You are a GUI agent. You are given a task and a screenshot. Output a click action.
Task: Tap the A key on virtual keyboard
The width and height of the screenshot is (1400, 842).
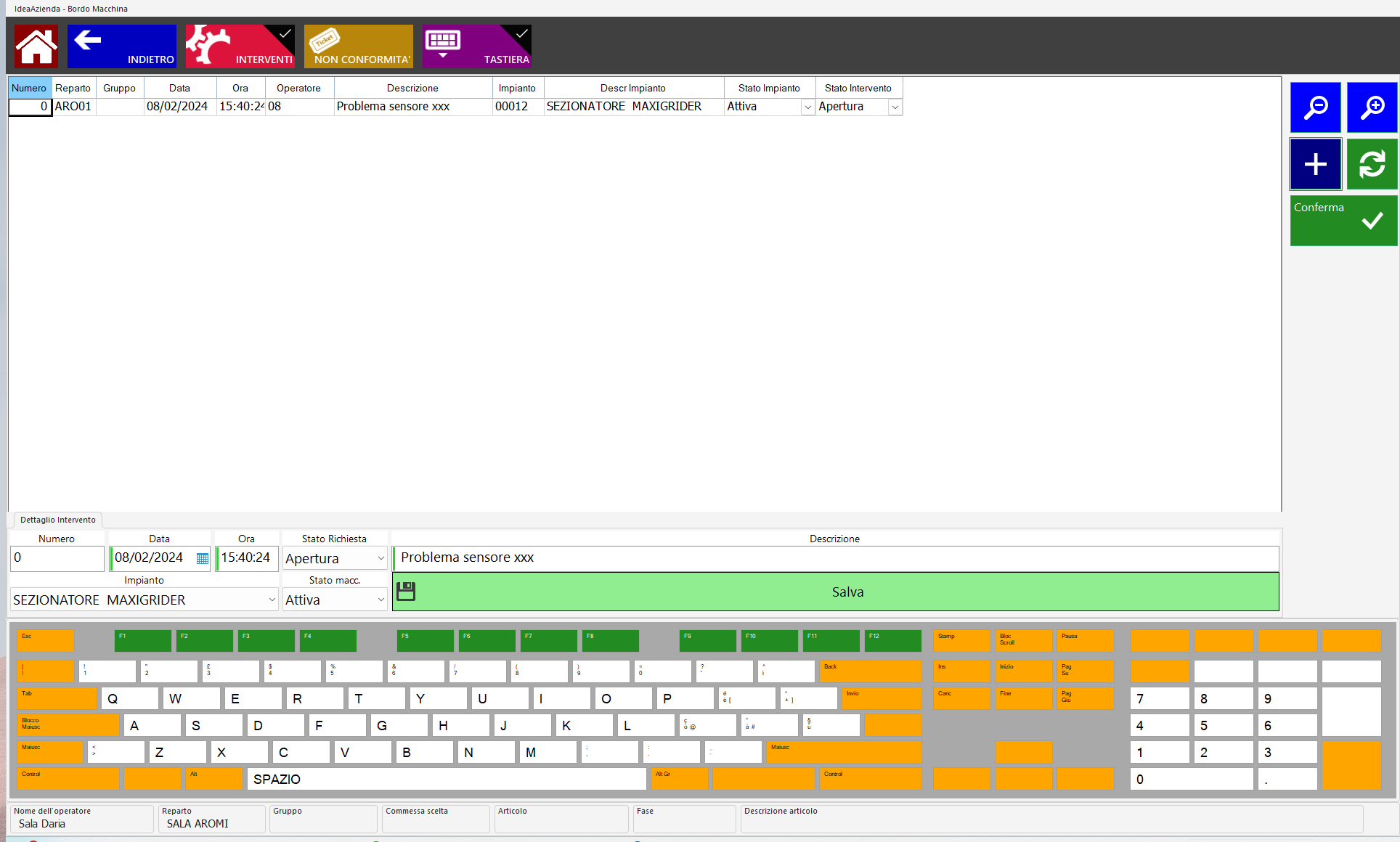tap(152, 725)
